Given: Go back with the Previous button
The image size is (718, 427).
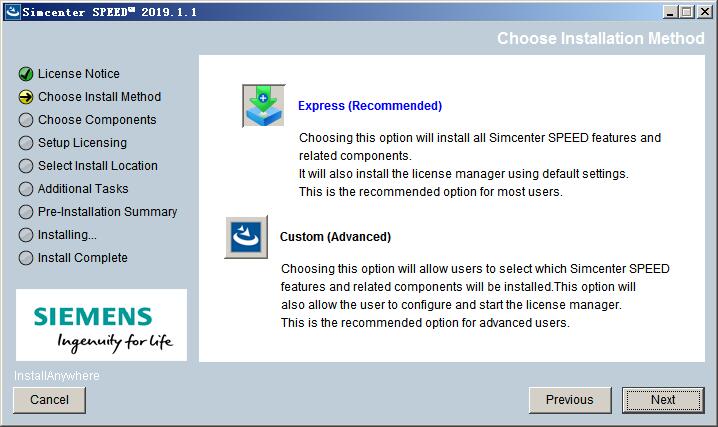Looking at the screenshot, I should pyautogui.click(x=570, y=400).
